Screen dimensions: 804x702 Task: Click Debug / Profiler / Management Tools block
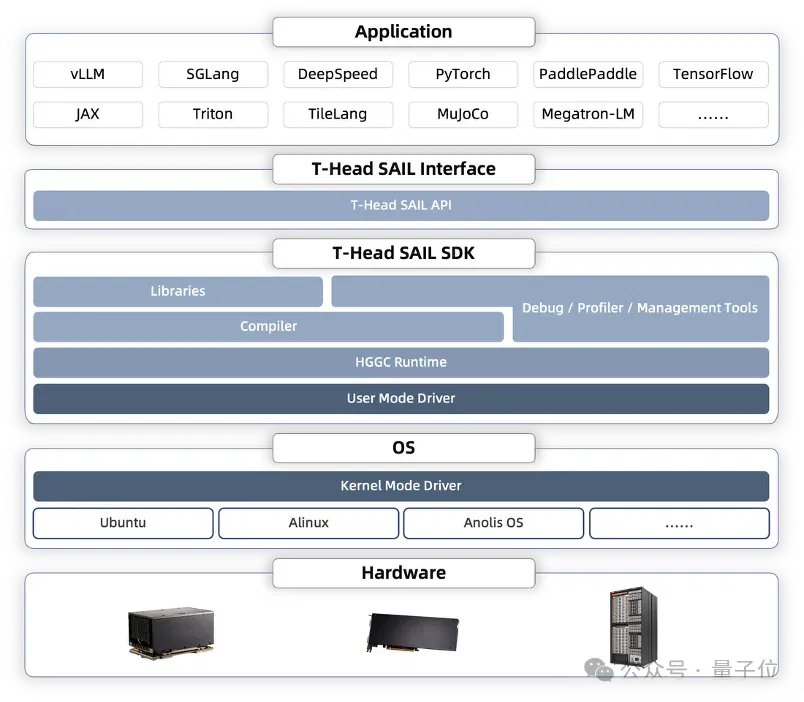click(x=640, y=308)
